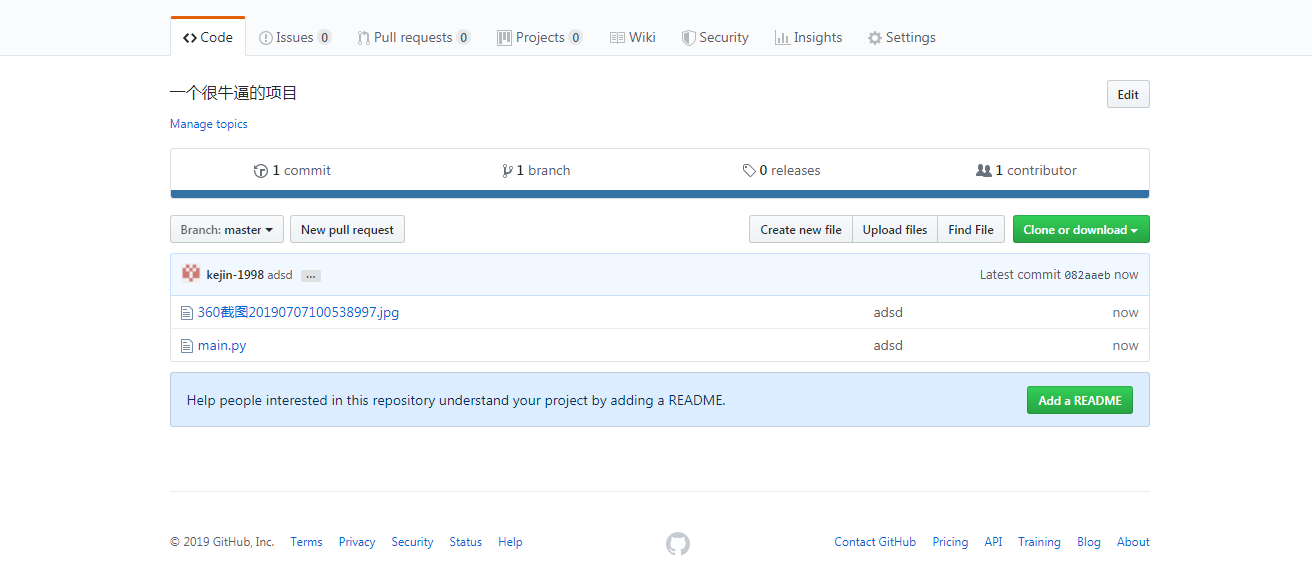Open the Branch: master dropdown
The image size is (1312, 568).
pos(227,229)
